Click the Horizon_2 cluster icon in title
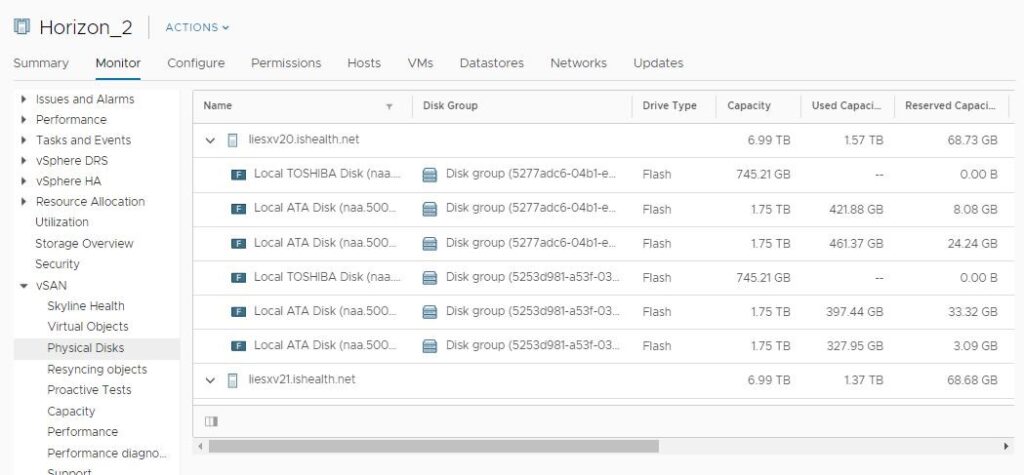This screenshot has width=1024, height=475. (x=22, y=26)
